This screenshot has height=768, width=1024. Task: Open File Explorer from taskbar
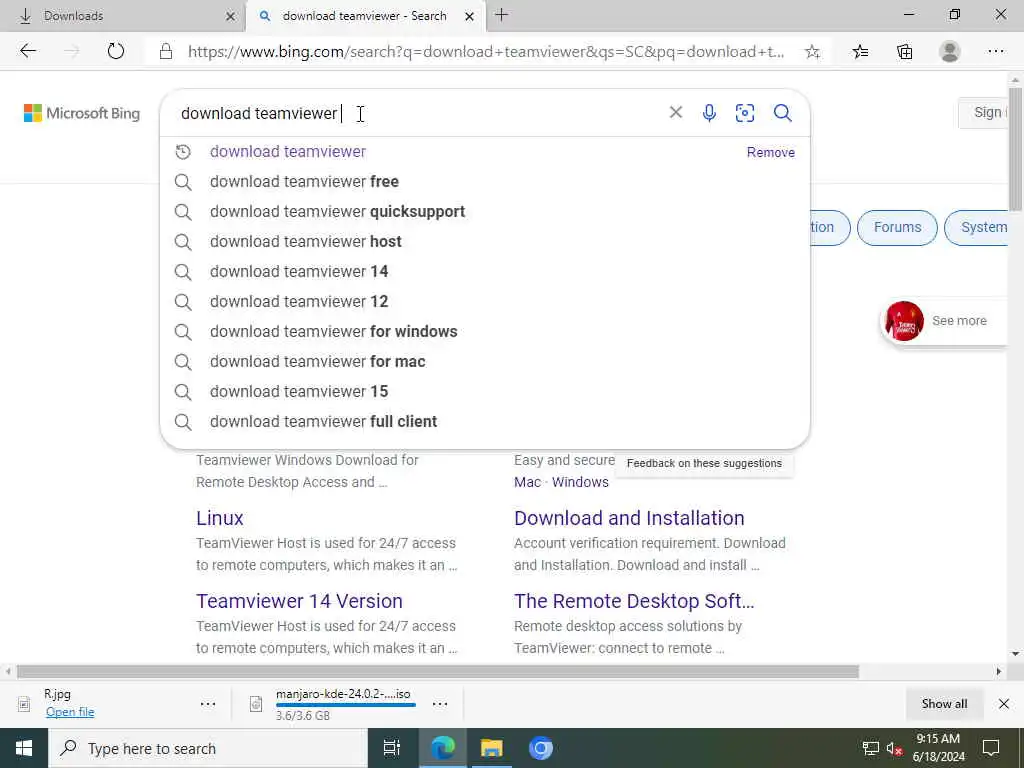(x=492, y=748)
